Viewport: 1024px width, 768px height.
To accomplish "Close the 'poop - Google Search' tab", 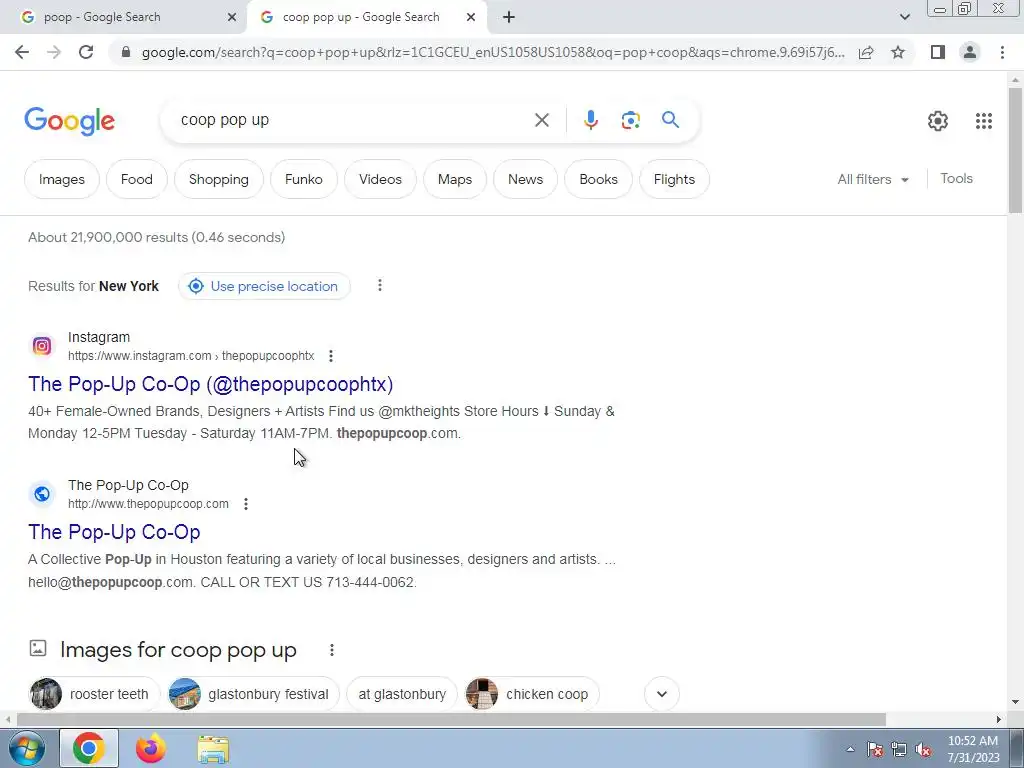I will (x=232, y=17).
